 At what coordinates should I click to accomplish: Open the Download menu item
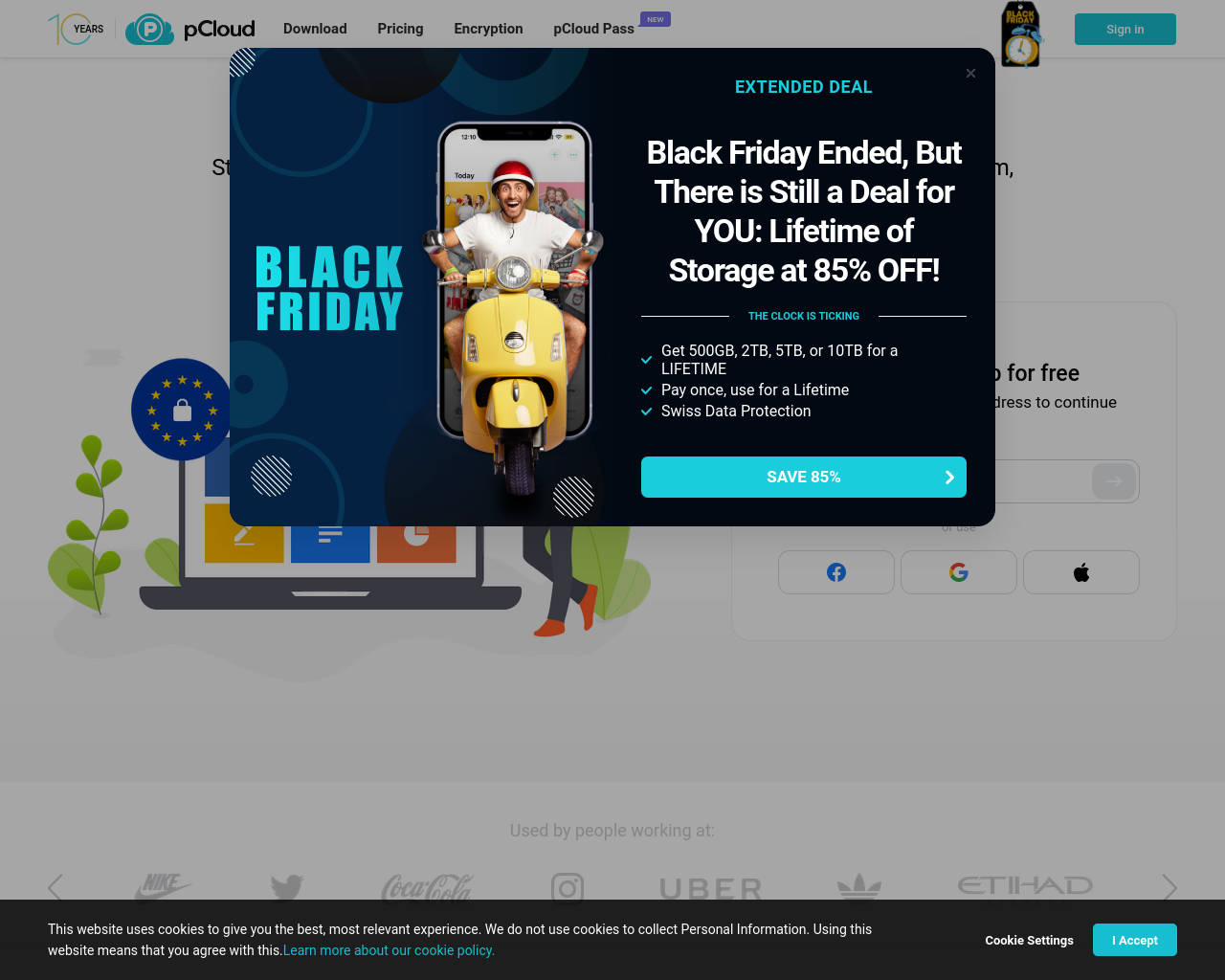315,29
